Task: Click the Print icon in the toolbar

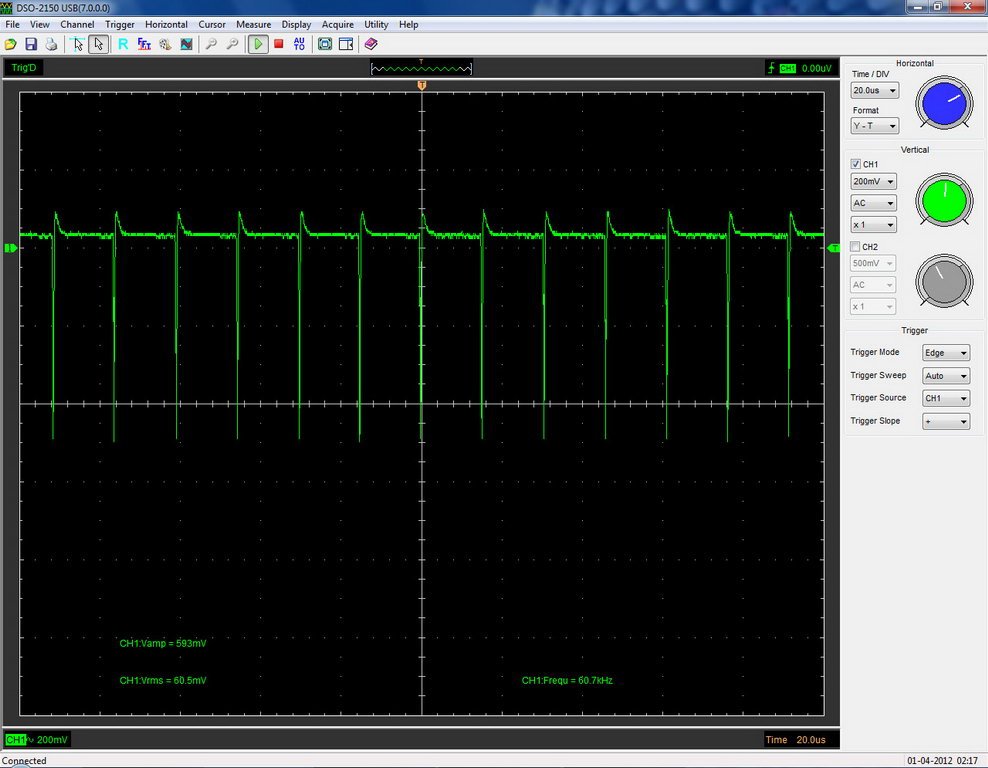Action: click(53, 44)
